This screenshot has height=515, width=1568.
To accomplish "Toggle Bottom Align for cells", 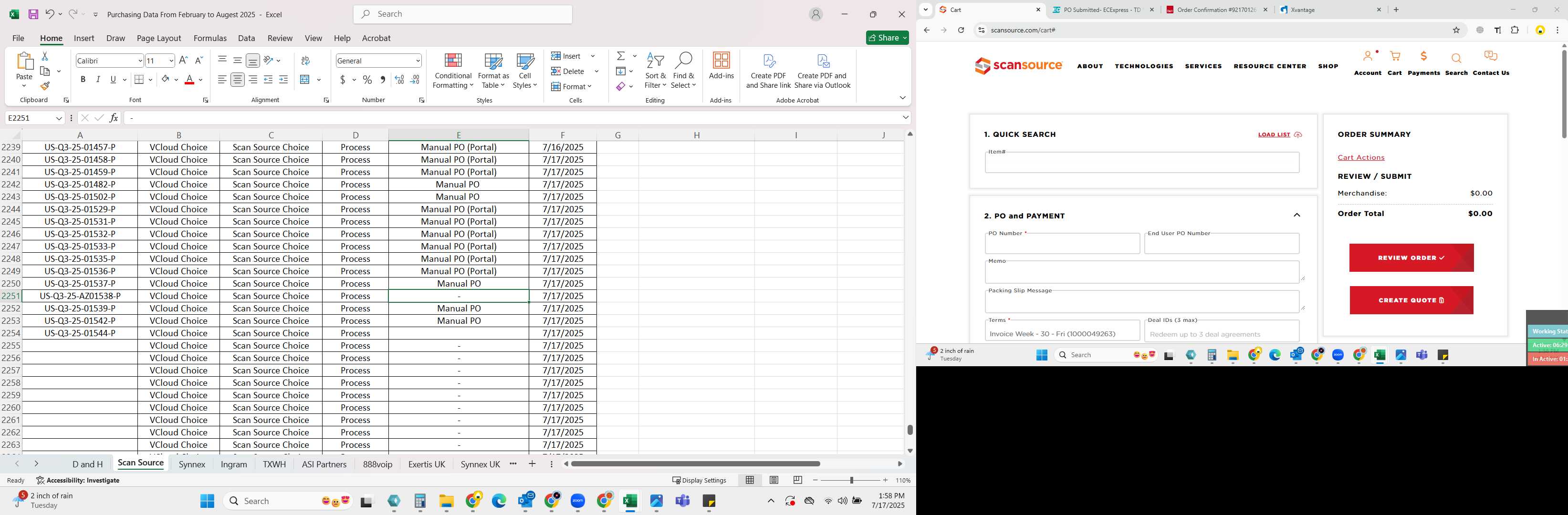I will [252, 60].
